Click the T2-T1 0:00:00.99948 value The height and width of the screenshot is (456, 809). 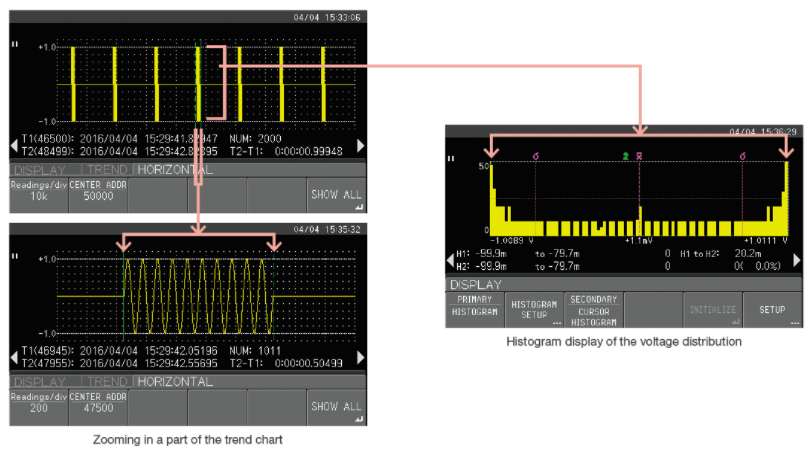(x=286, y=151)
